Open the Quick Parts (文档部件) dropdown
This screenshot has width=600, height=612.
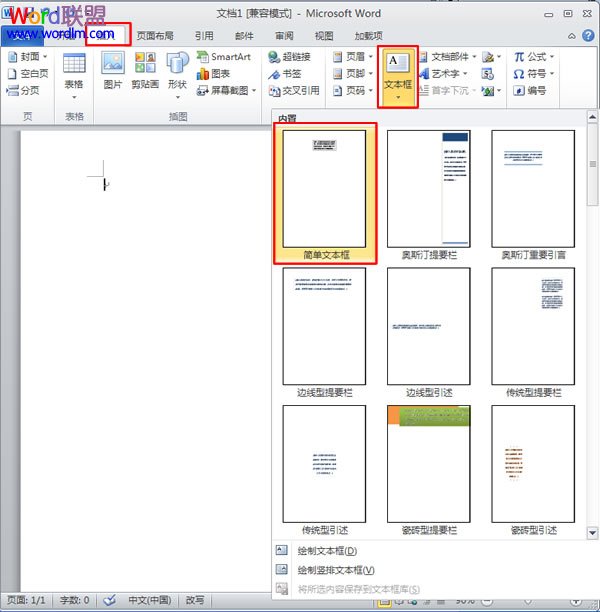448,57
